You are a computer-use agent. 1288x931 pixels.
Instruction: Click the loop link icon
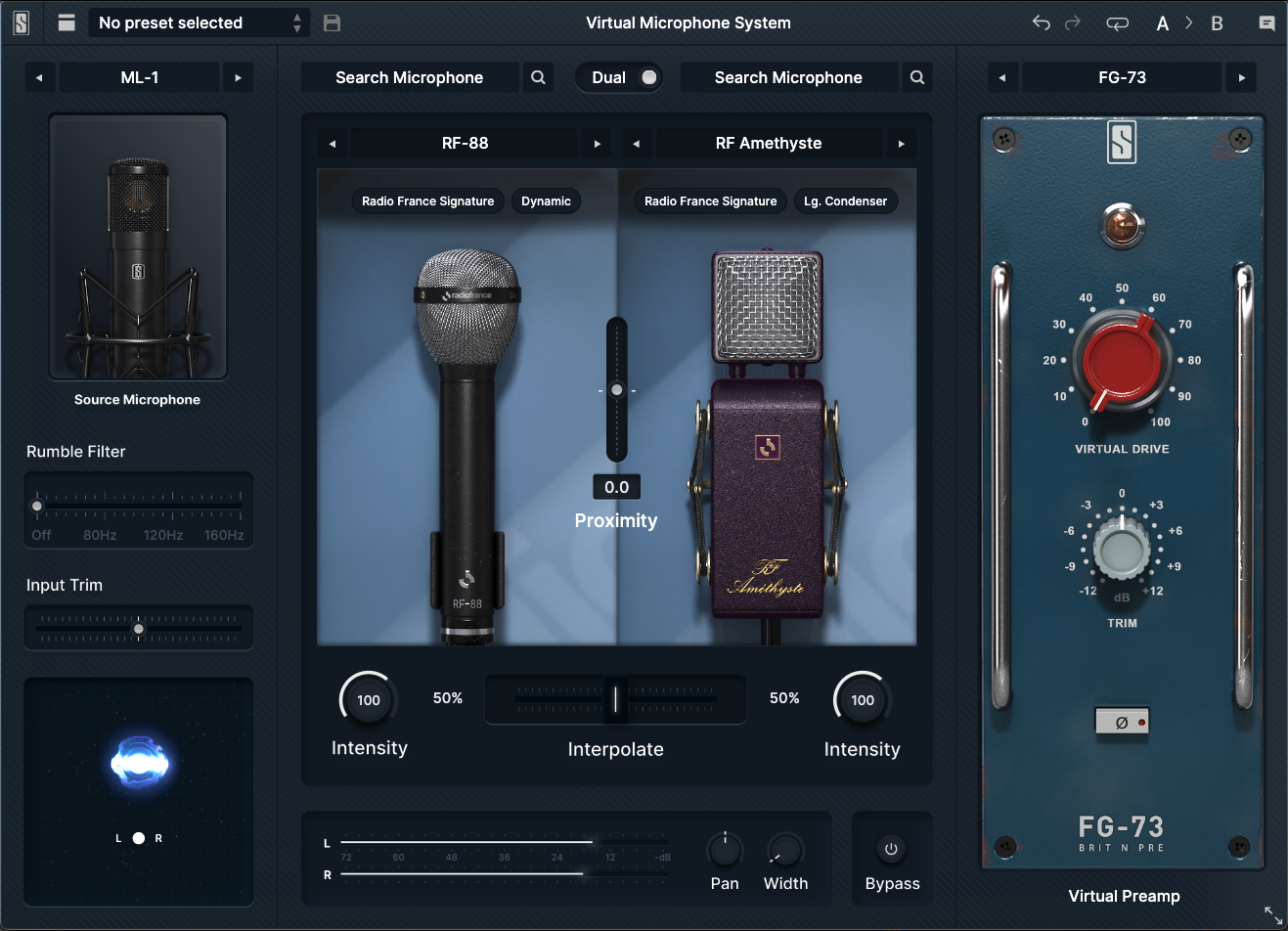point(1117,23)
